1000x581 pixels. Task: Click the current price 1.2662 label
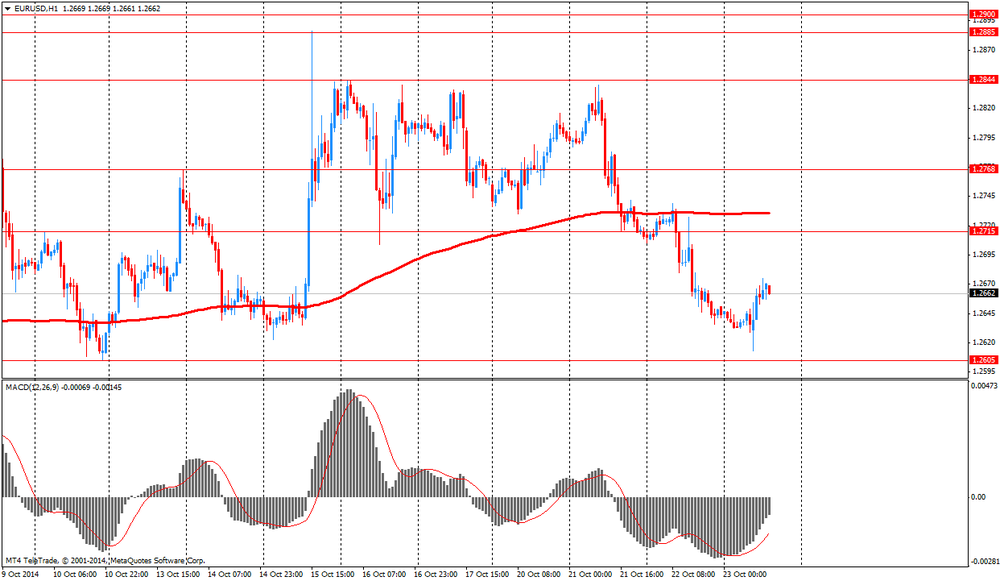tap(983, 293)
